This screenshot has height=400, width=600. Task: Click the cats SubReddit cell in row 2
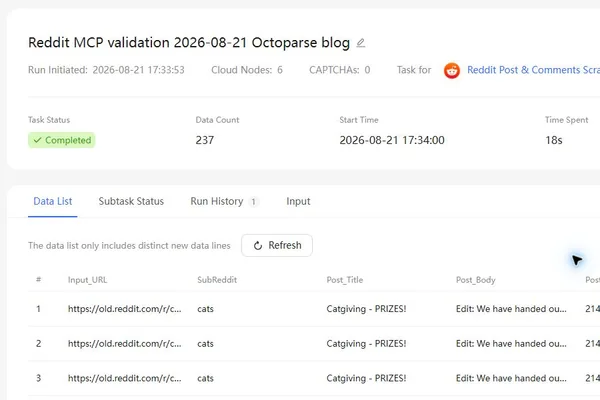(205, 344)
